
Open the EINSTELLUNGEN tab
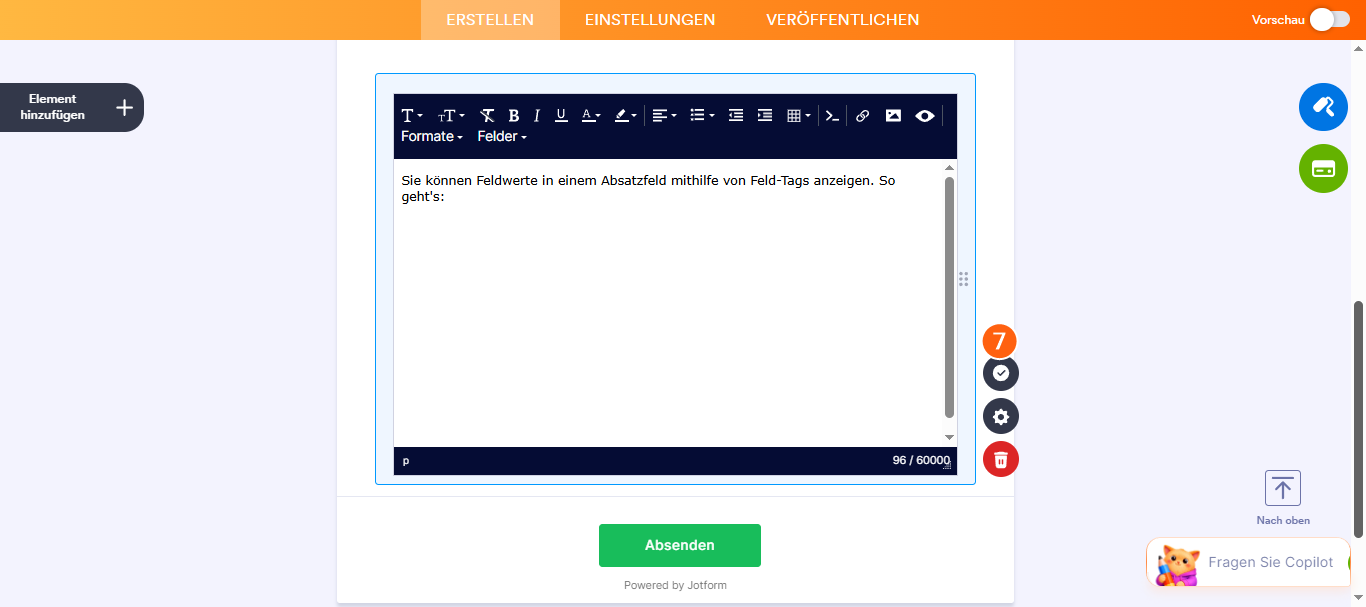650,20
